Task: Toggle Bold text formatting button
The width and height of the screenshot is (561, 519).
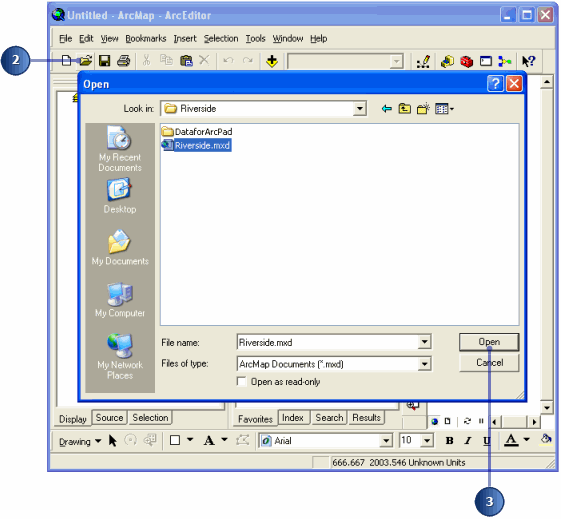Action: coord(449,441)
